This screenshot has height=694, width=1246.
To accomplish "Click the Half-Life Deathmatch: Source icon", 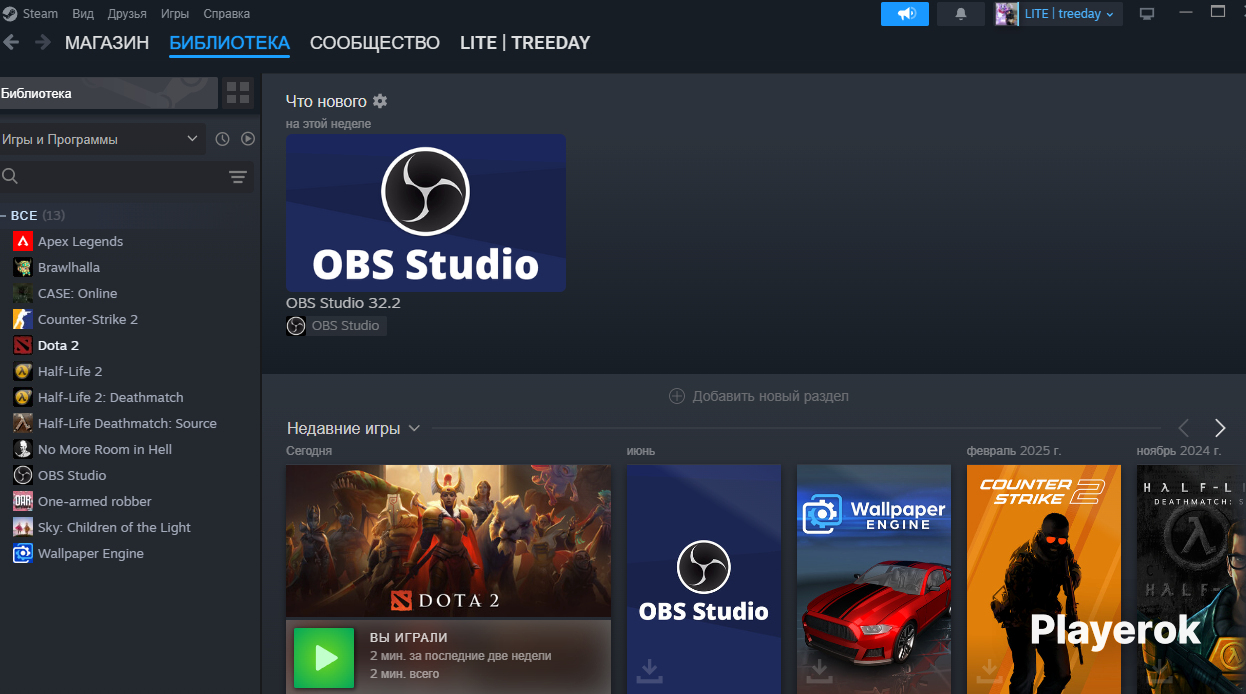I will (x=23, y=423).
